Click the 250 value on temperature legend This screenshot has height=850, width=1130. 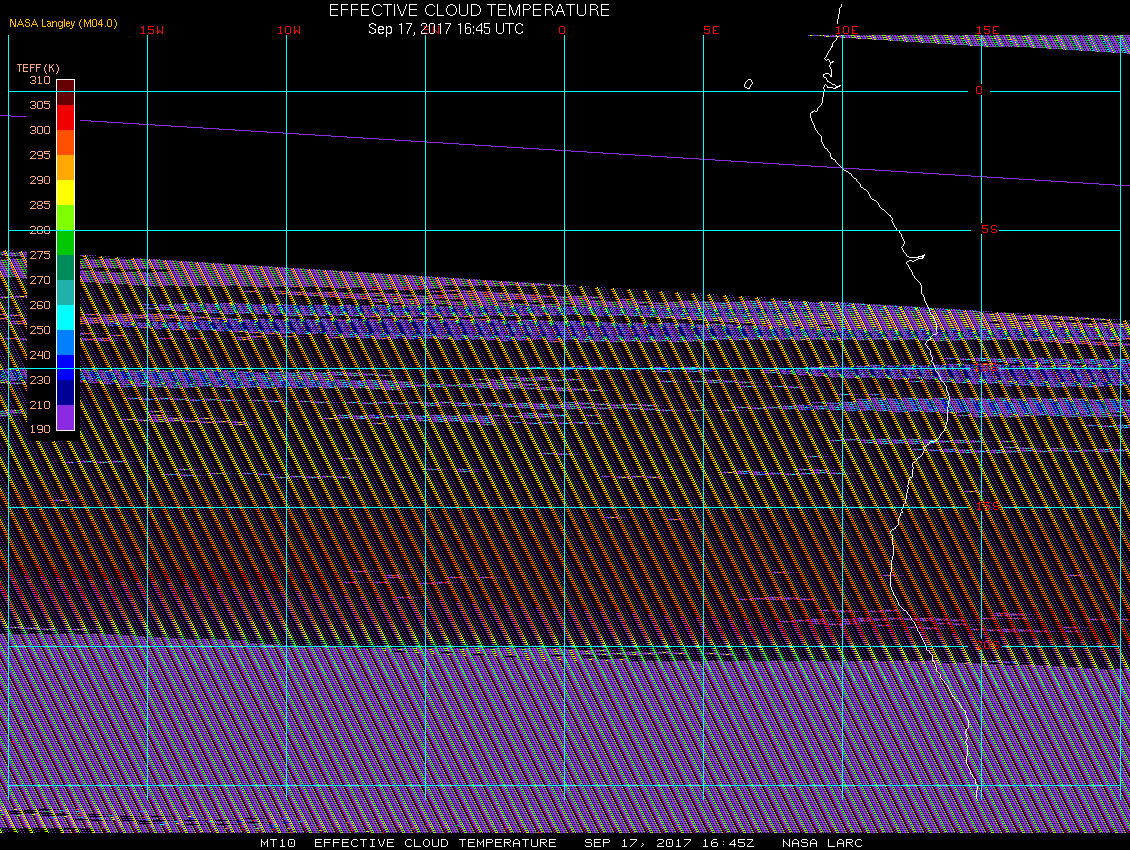(40, 330)
